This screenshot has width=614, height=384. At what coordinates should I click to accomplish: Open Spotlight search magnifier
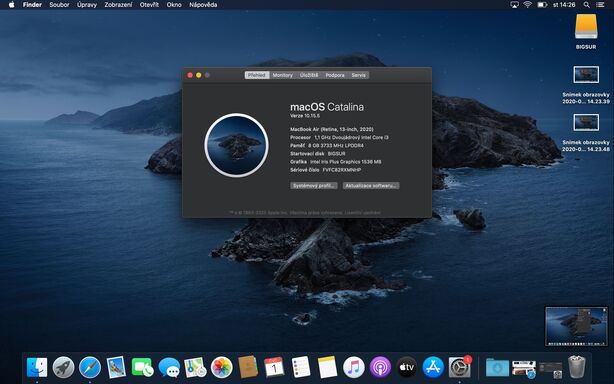coord(586,5)
